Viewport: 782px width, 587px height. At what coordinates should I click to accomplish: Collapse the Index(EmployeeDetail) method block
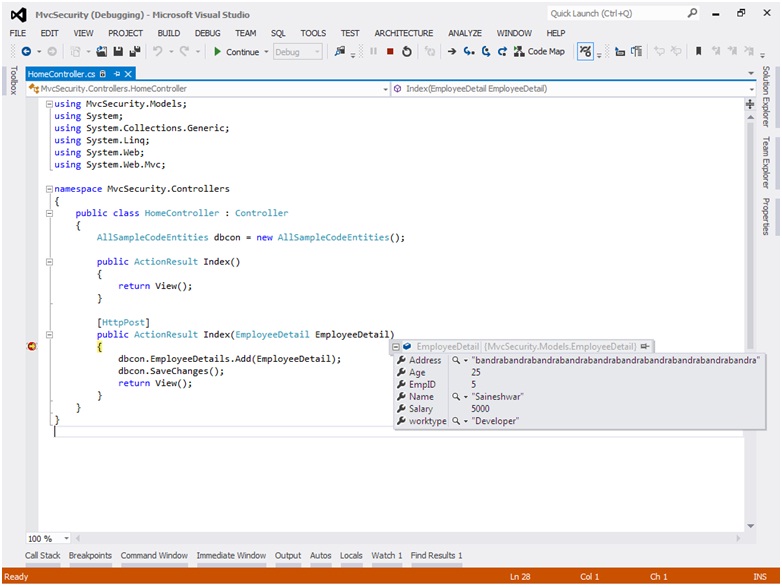click(x=49, y=335)
